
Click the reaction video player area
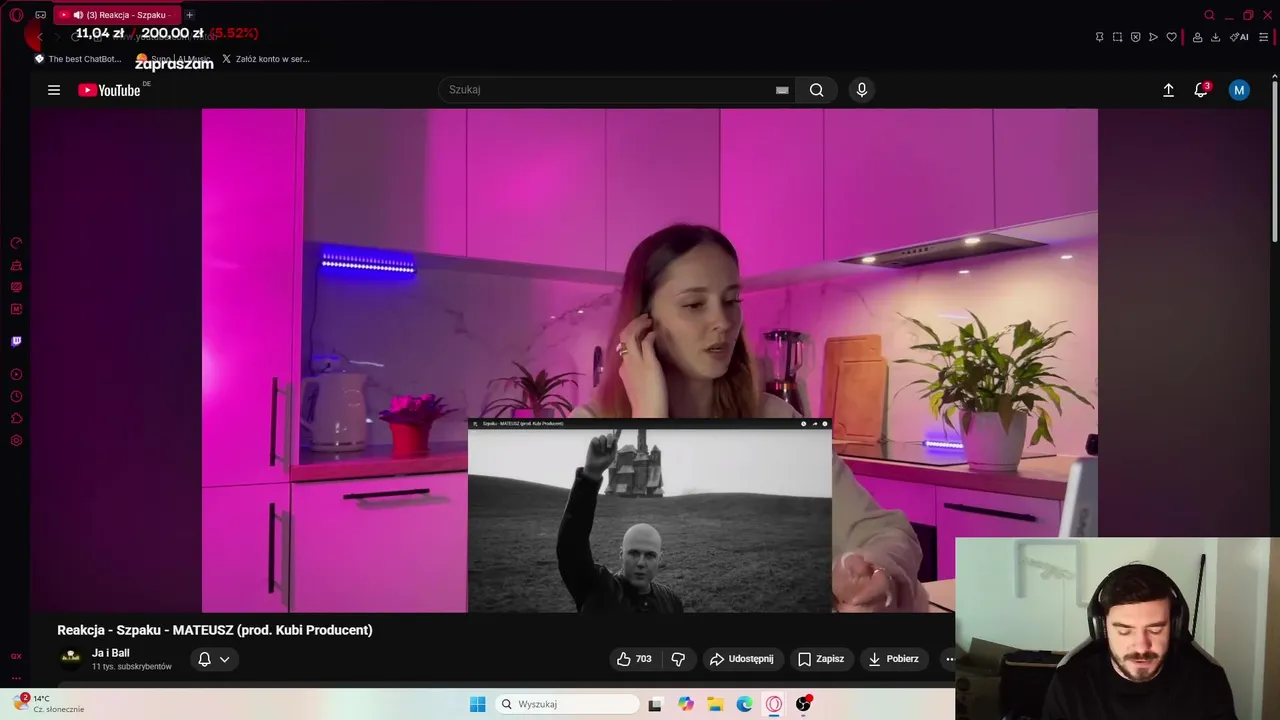(x=649, y=360)
